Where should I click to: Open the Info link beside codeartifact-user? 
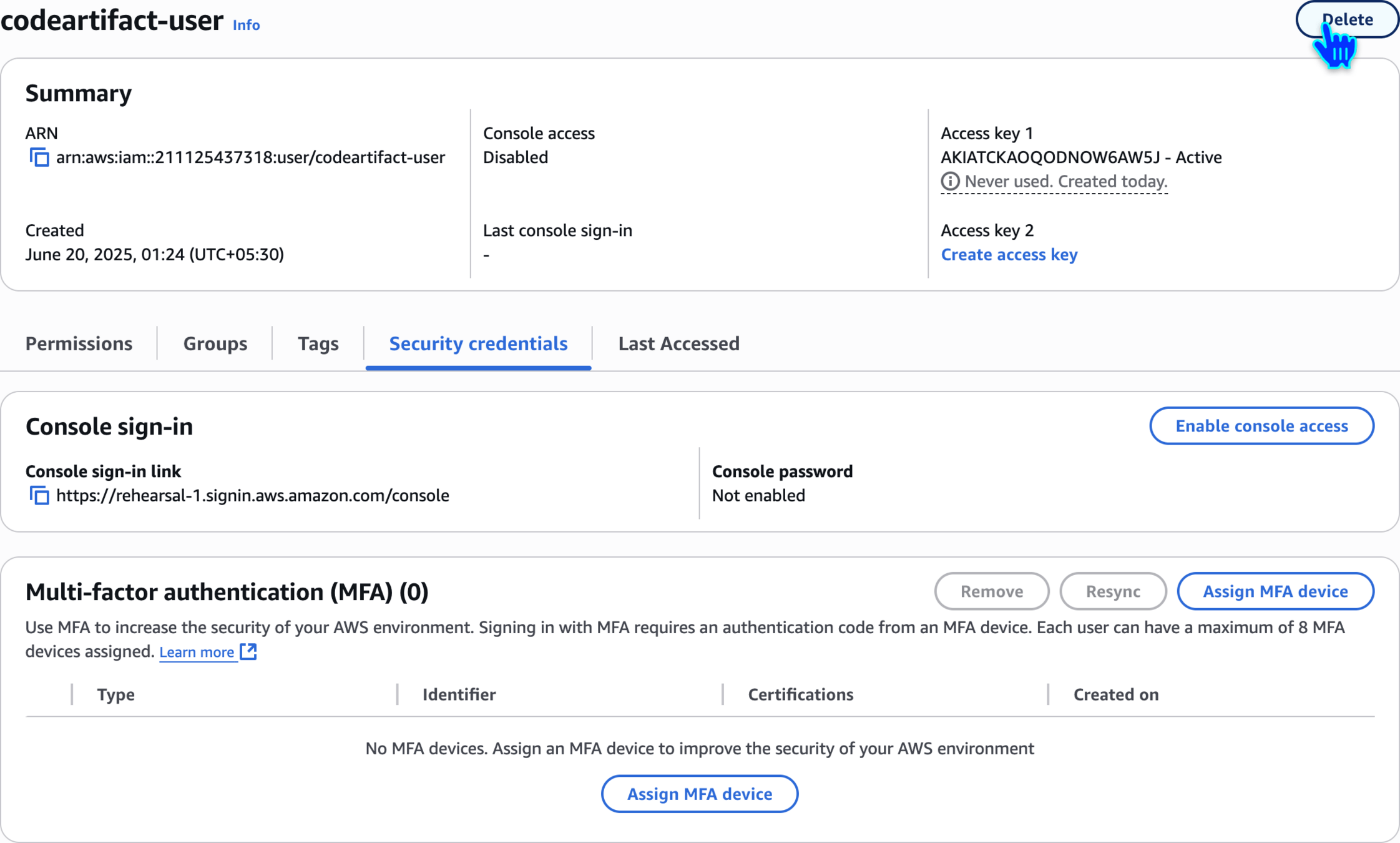coord(246,25)
